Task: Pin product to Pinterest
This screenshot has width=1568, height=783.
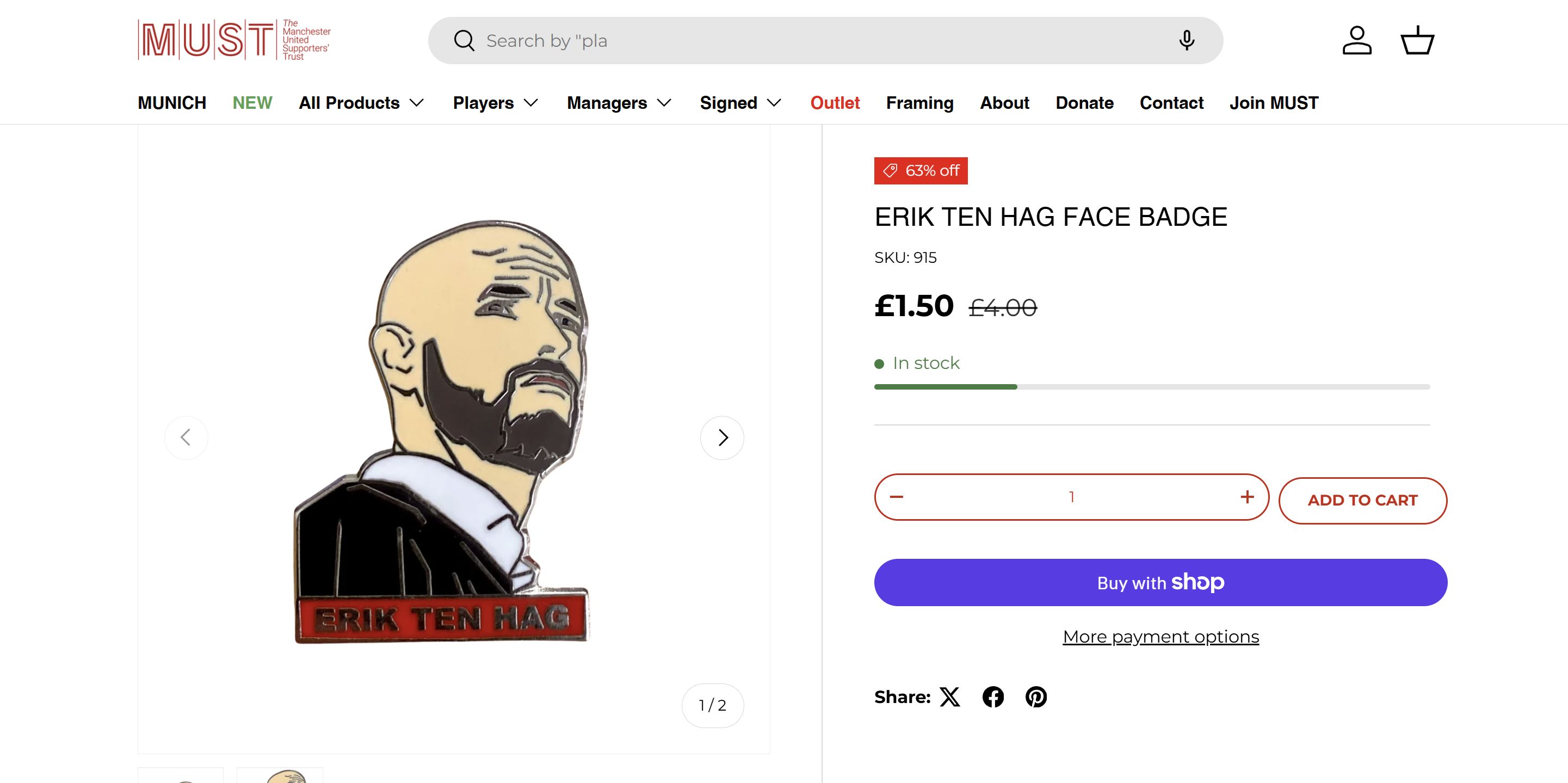Action: coord(1036,696)
